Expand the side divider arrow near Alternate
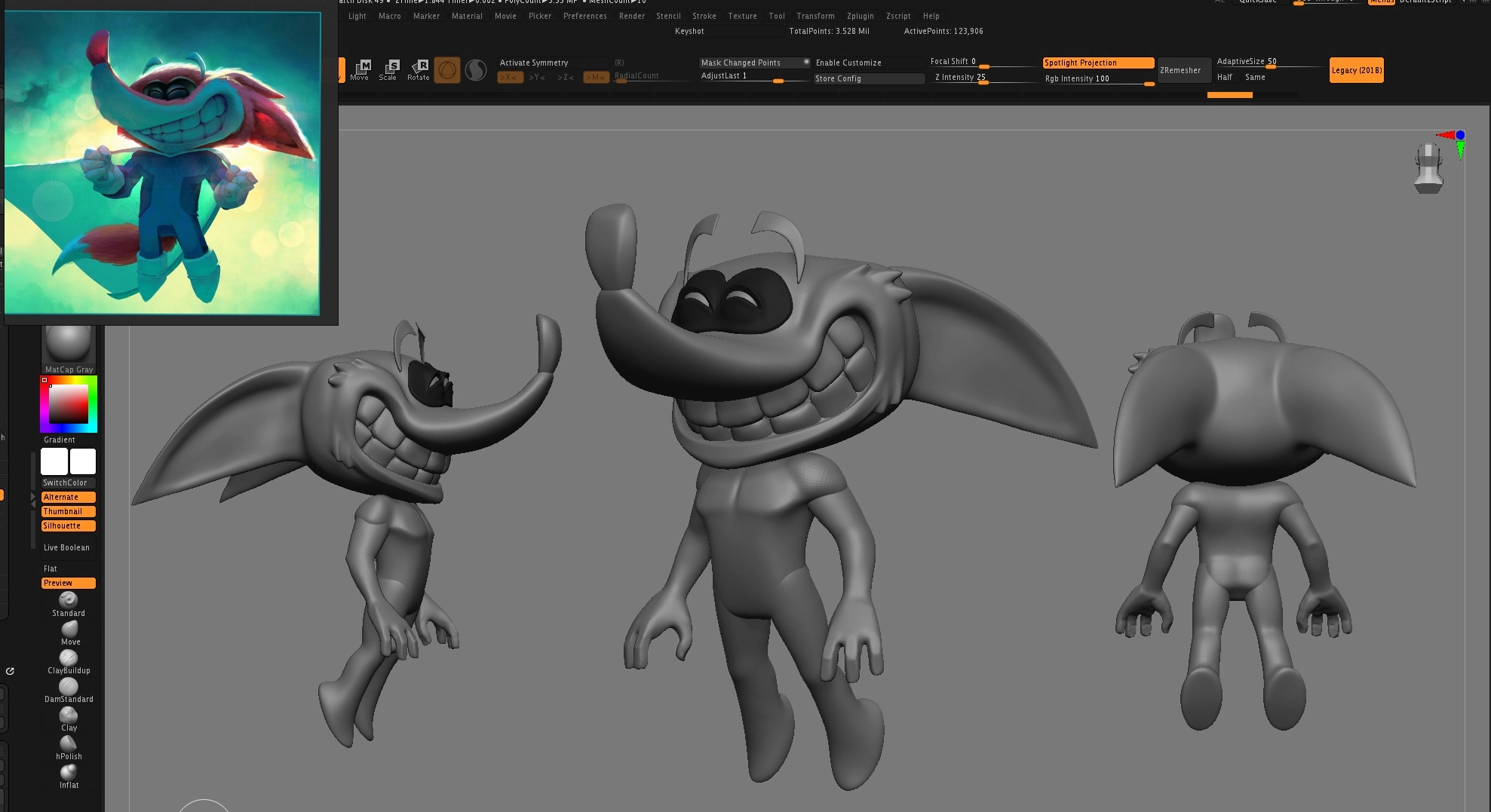The image size is (1491, 812). click(33, 498)
